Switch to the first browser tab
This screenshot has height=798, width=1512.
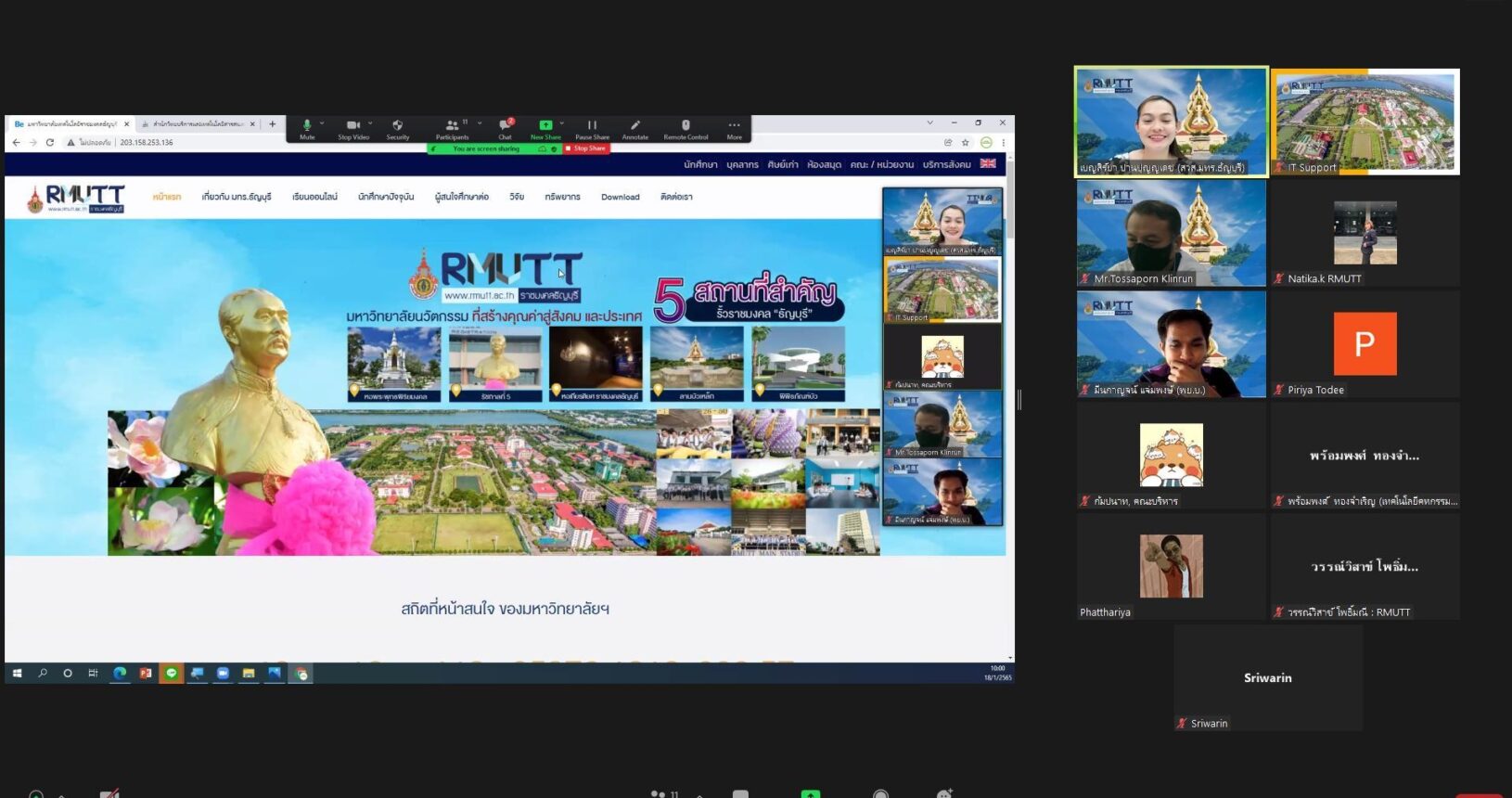point(70,123)
